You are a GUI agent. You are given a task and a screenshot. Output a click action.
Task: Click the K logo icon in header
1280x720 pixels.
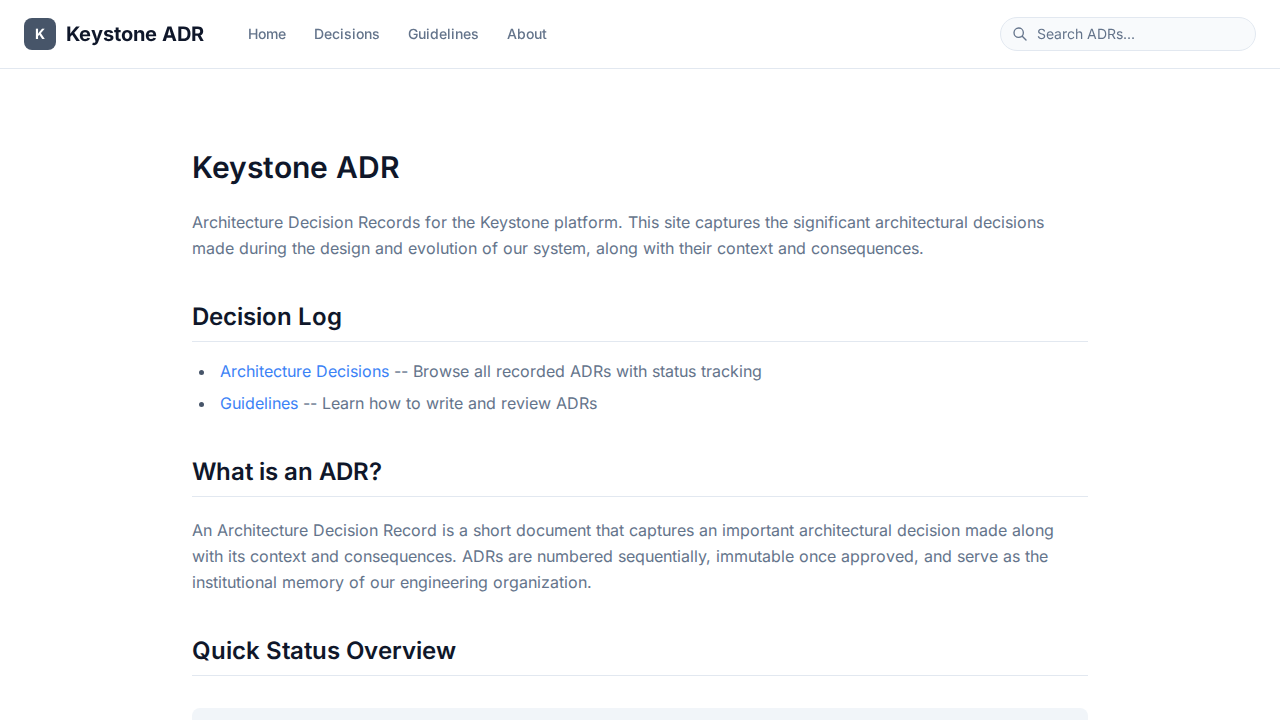click(x=40, y=34)
